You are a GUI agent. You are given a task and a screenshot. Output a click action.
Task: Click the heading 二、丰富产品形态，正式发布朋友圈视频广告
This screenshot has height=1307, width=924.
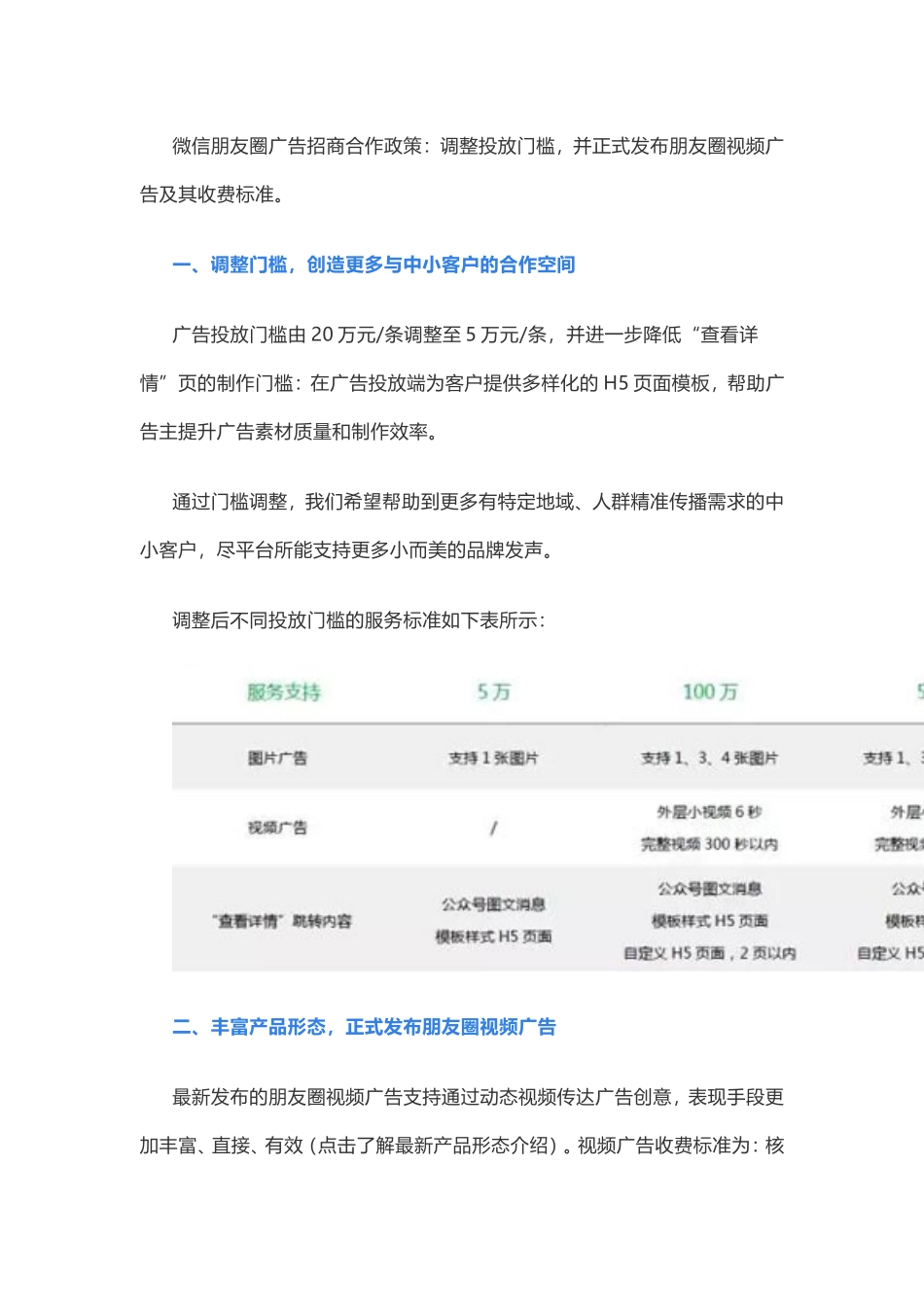point(364,1027)
